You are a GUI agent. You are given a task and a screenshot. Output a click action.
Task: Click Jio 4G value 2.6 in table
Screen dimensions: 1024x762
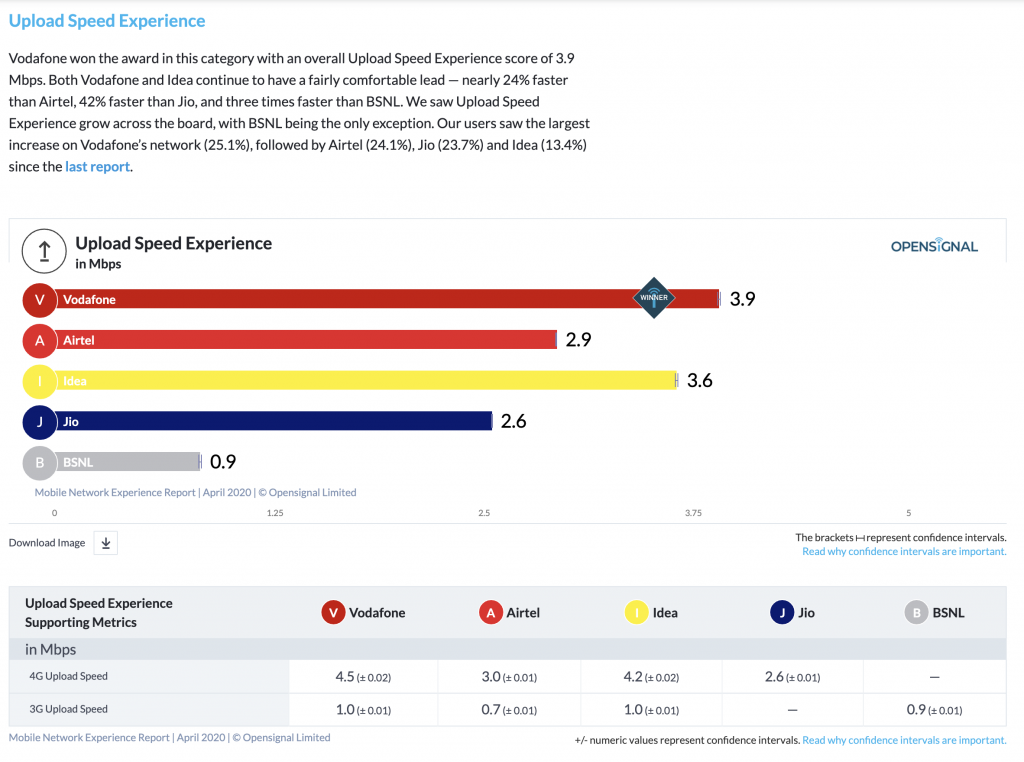[775, 676]
